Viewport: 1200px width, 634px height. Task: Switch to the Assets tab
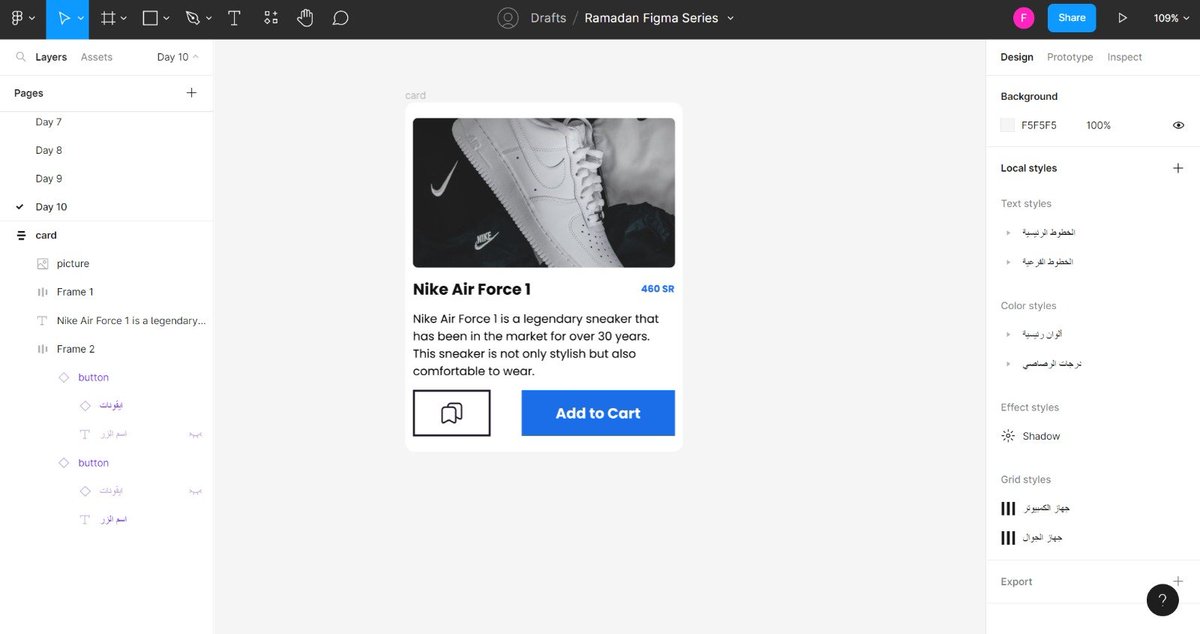tap(97, 57)
